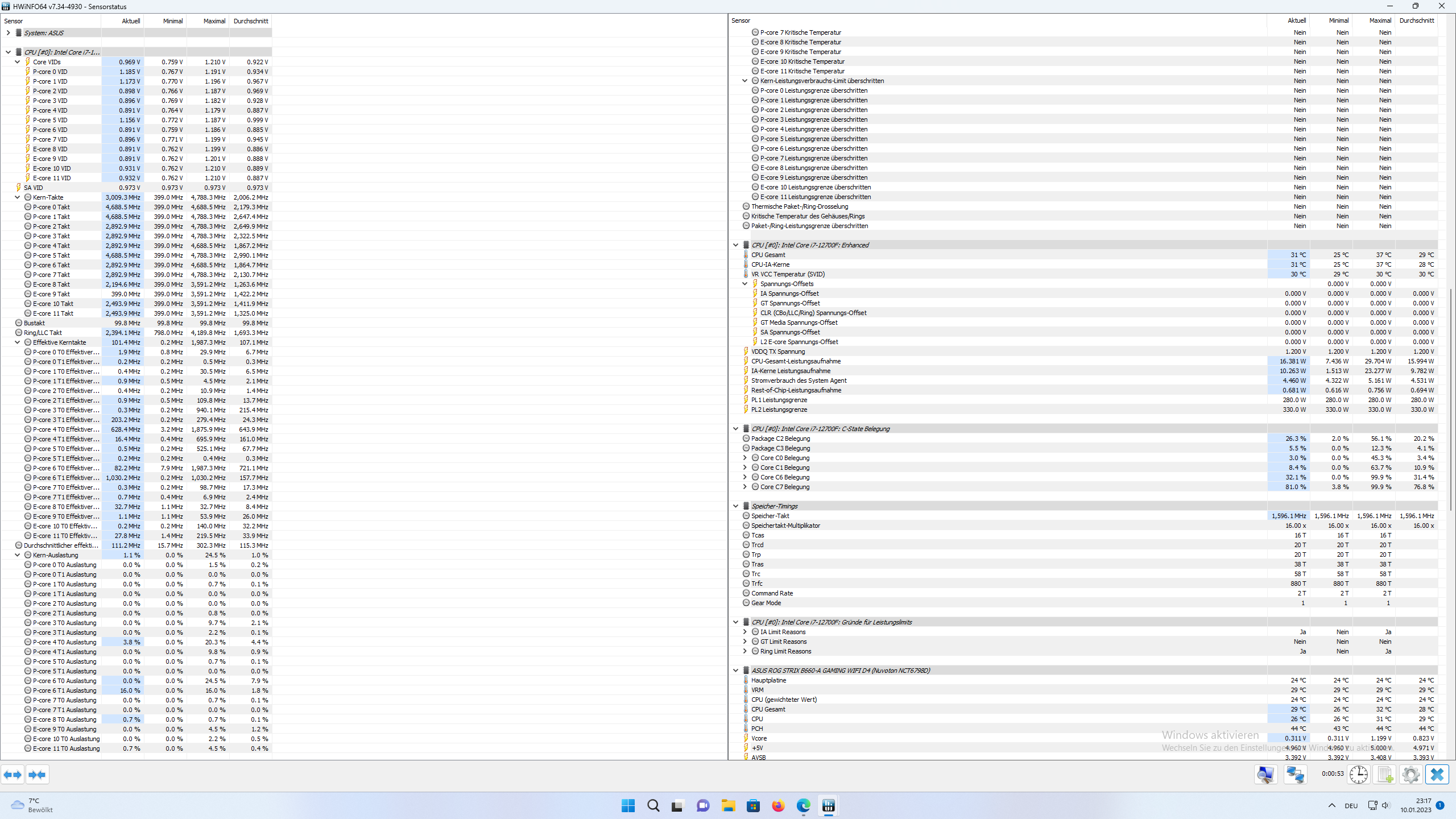
Task: Collapse the Kern-Auslastung tree node
Action: pos(17,555)
